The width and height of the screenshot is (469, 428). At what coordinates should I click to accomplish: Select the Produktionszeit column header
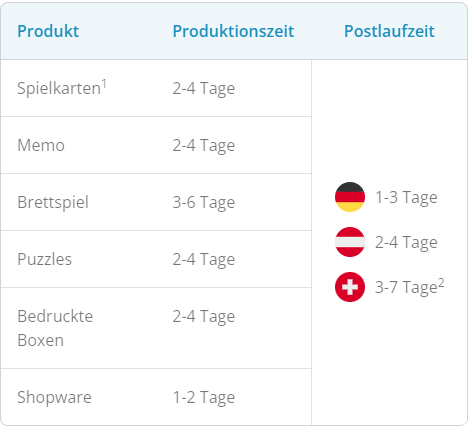(233, 31)
